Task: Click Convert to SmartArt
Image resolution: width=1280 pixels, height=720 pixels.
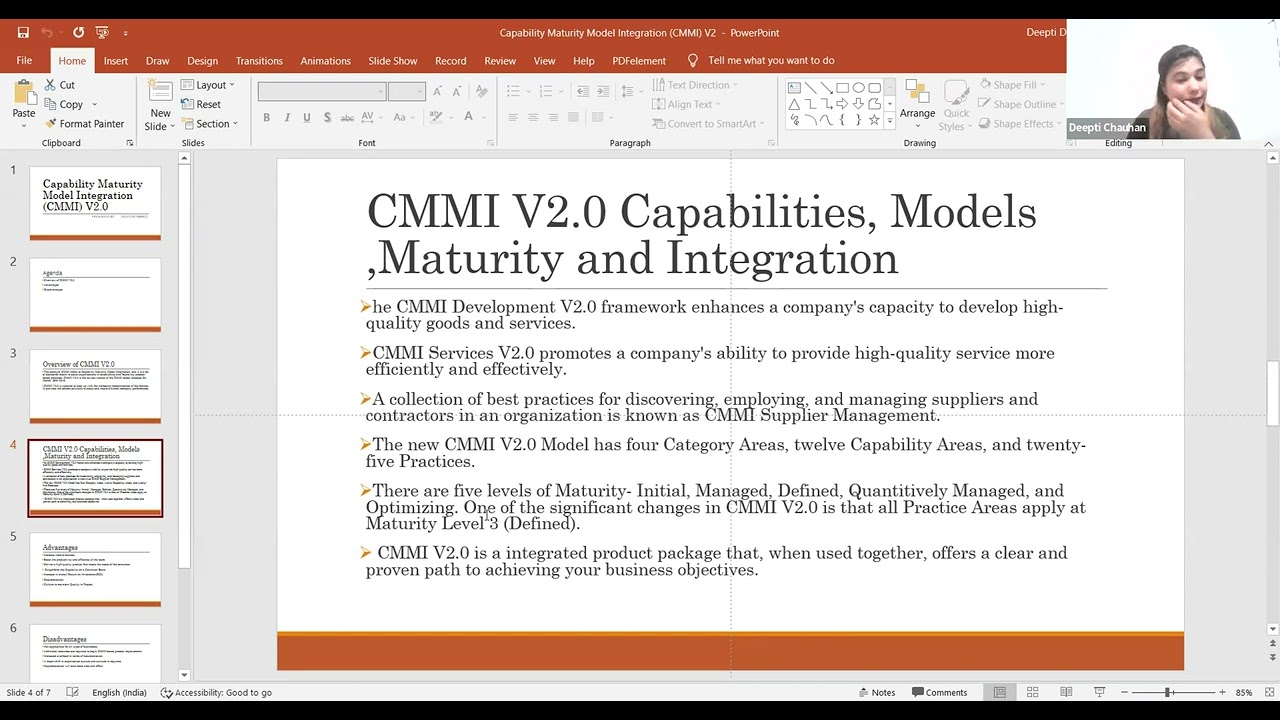Action: click(708, 124)
